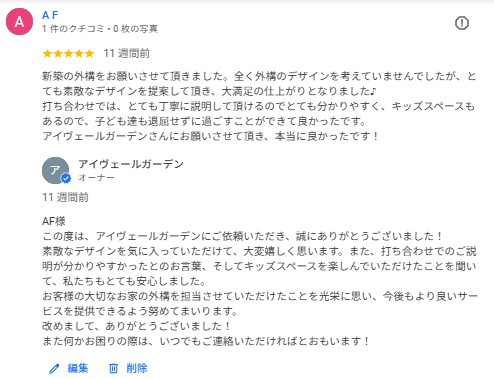Click the first gold rating star
494x379 pixels.
(x=47, y=53)
